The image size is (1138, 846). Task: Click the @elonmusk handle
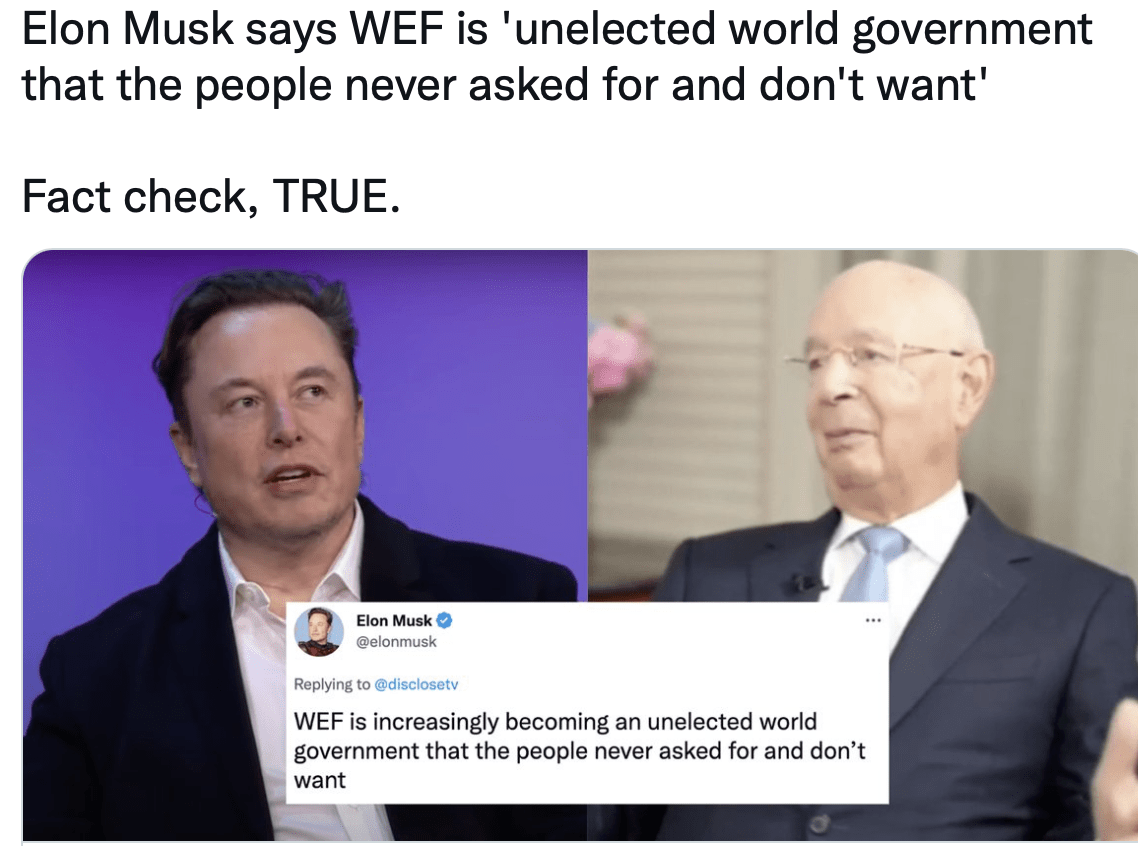[396, 641]
